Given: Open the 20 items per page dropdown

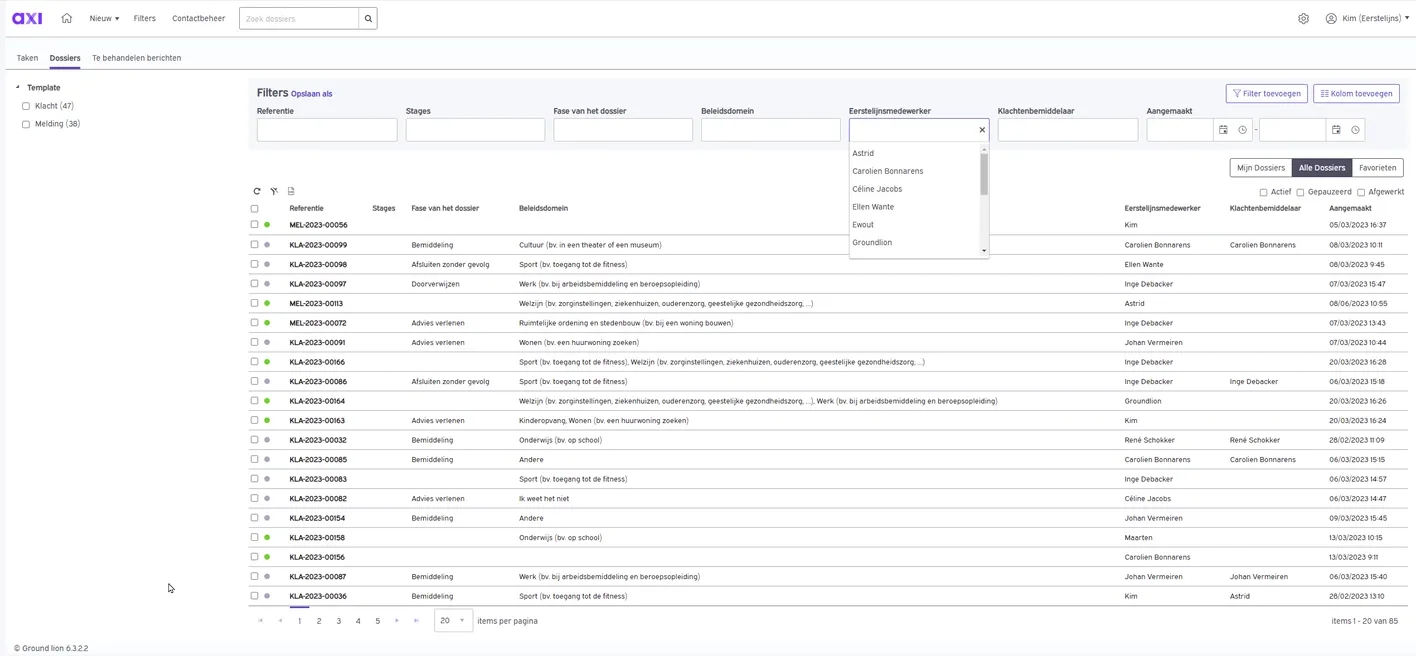Looking at the screenshot, I should 453,621.
